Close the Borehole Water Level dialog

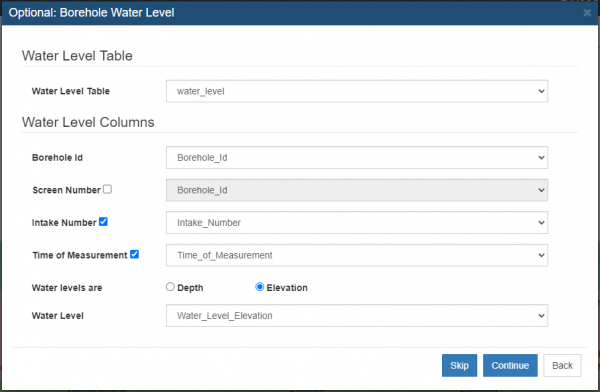[587, 13]
